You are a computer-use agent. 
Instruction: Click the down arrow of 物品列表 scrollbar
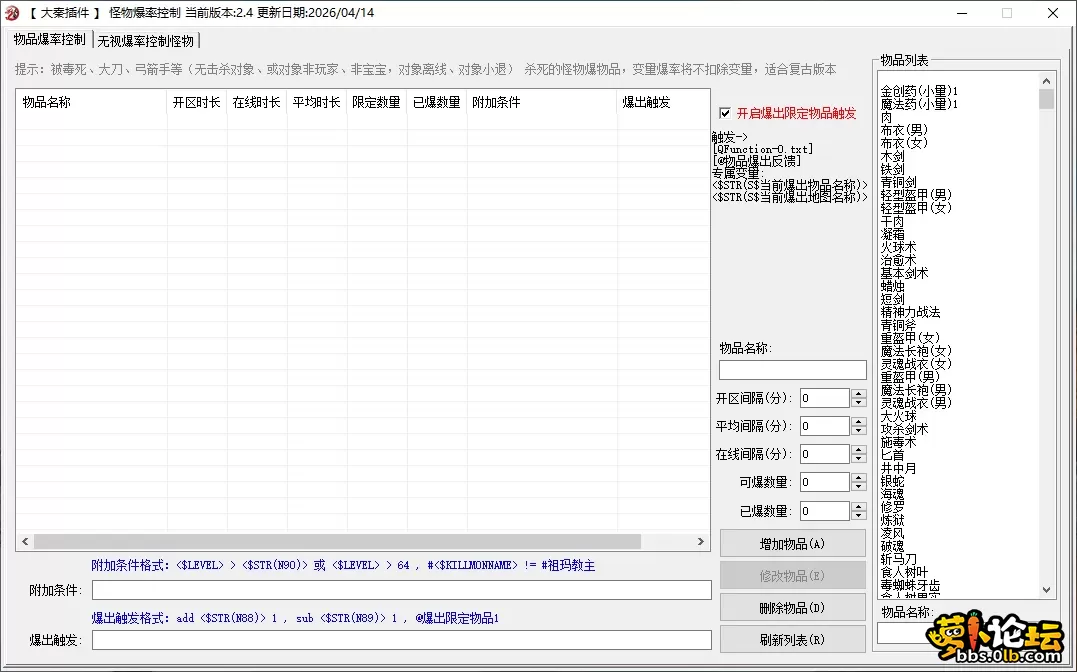tap(1046, 590)
